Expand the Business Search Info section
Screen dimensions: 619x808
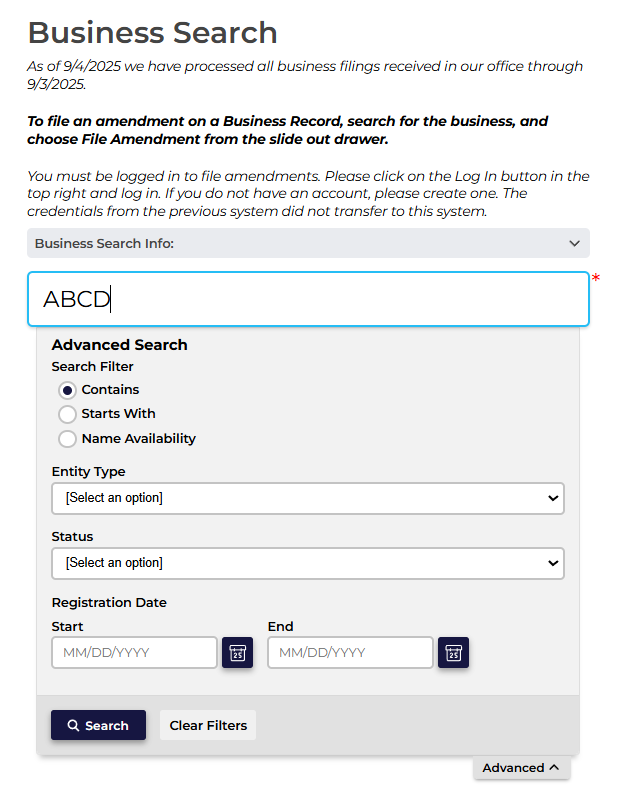307,243
